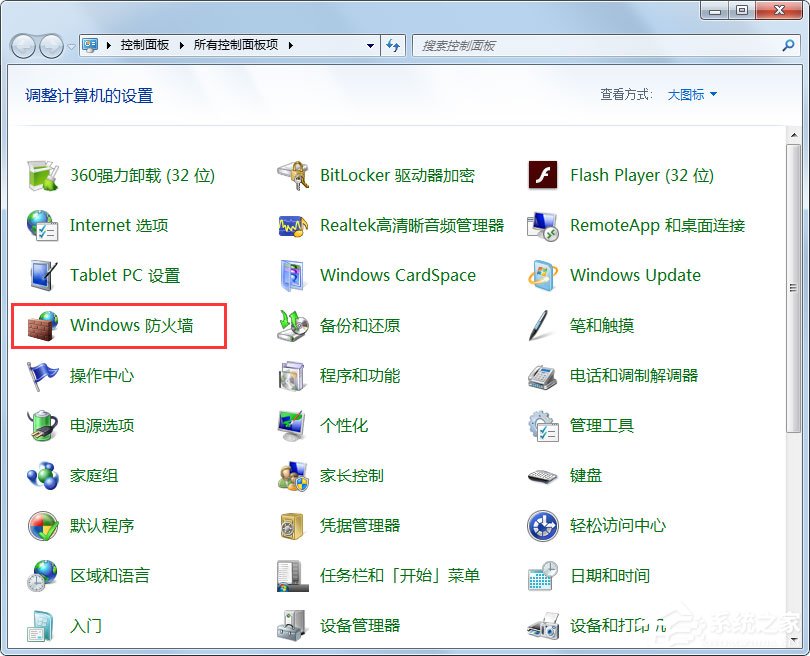810x656 pixels.
Task: Click inside the 搜索控制面板 search box
Action: [600, 45]
